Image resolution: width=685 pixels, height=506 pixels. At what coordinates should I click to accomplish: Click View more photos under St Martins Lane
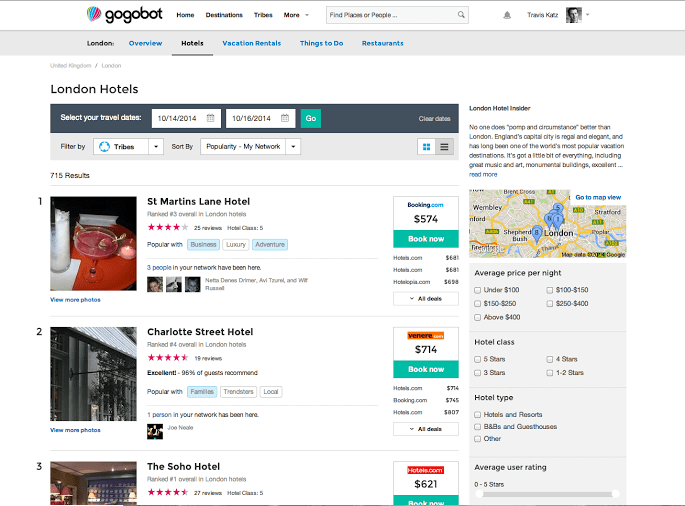(x=75, y=300)
